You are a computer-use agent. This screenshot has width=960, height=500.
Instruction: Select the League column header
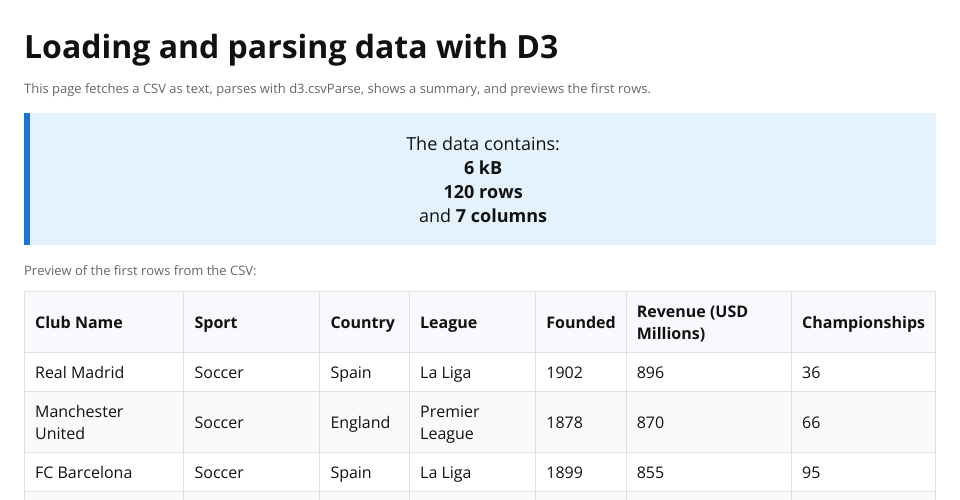pyautogui.click(x=448, y=322)
